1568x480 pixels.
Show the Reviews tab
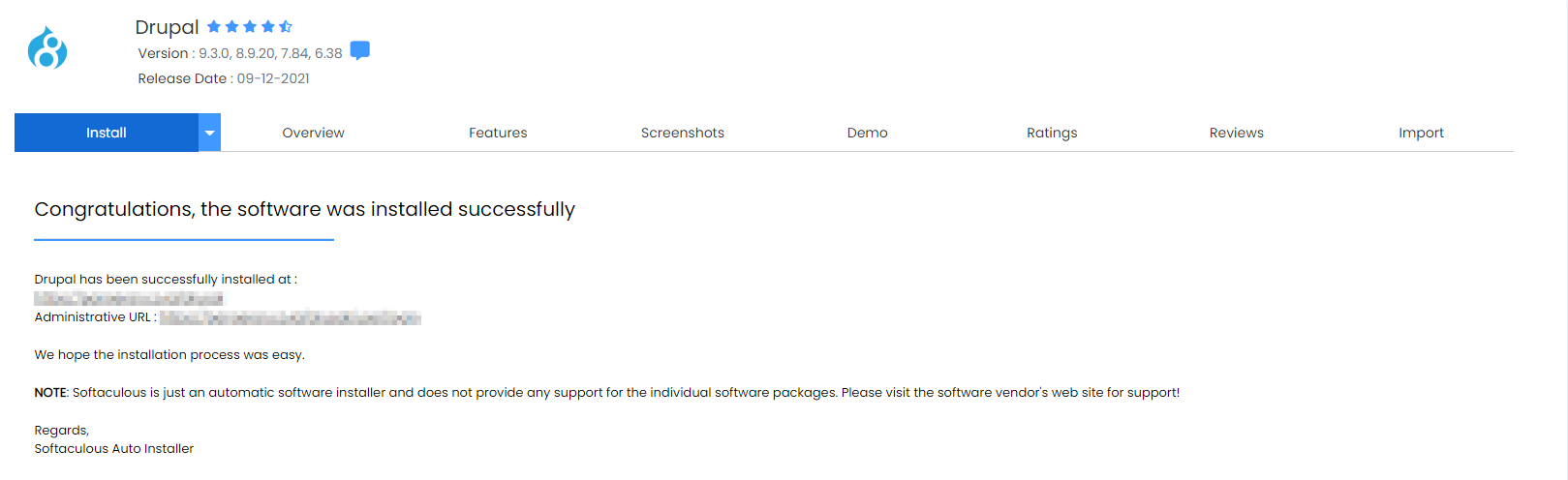(x=1236, y=133)
